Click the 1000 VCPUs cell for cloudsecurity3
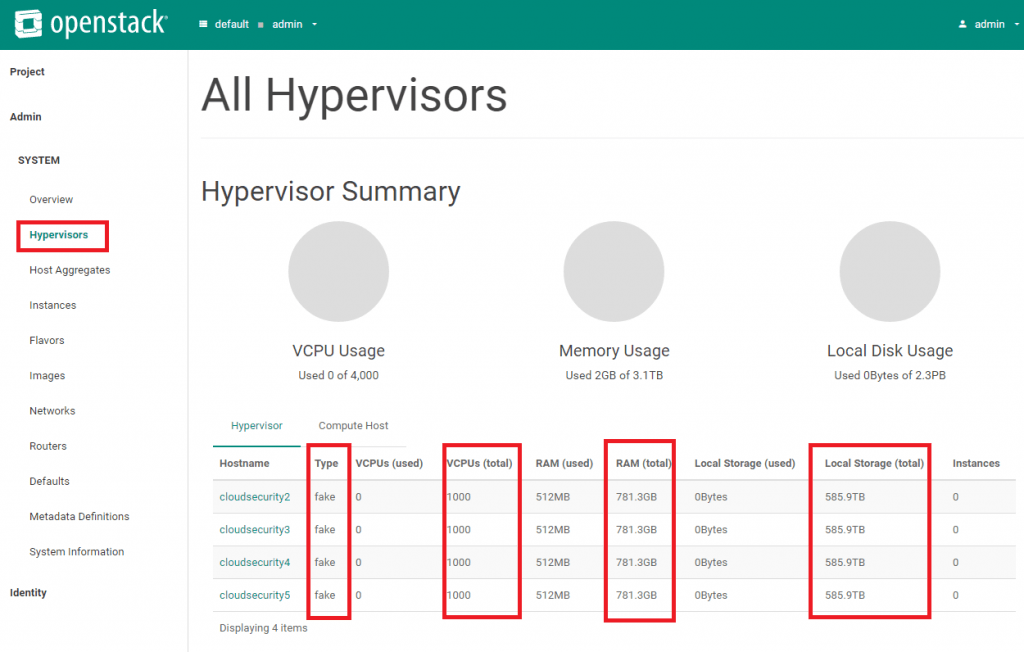Viewport: 1024px width, 652px height. coord(458,530)
